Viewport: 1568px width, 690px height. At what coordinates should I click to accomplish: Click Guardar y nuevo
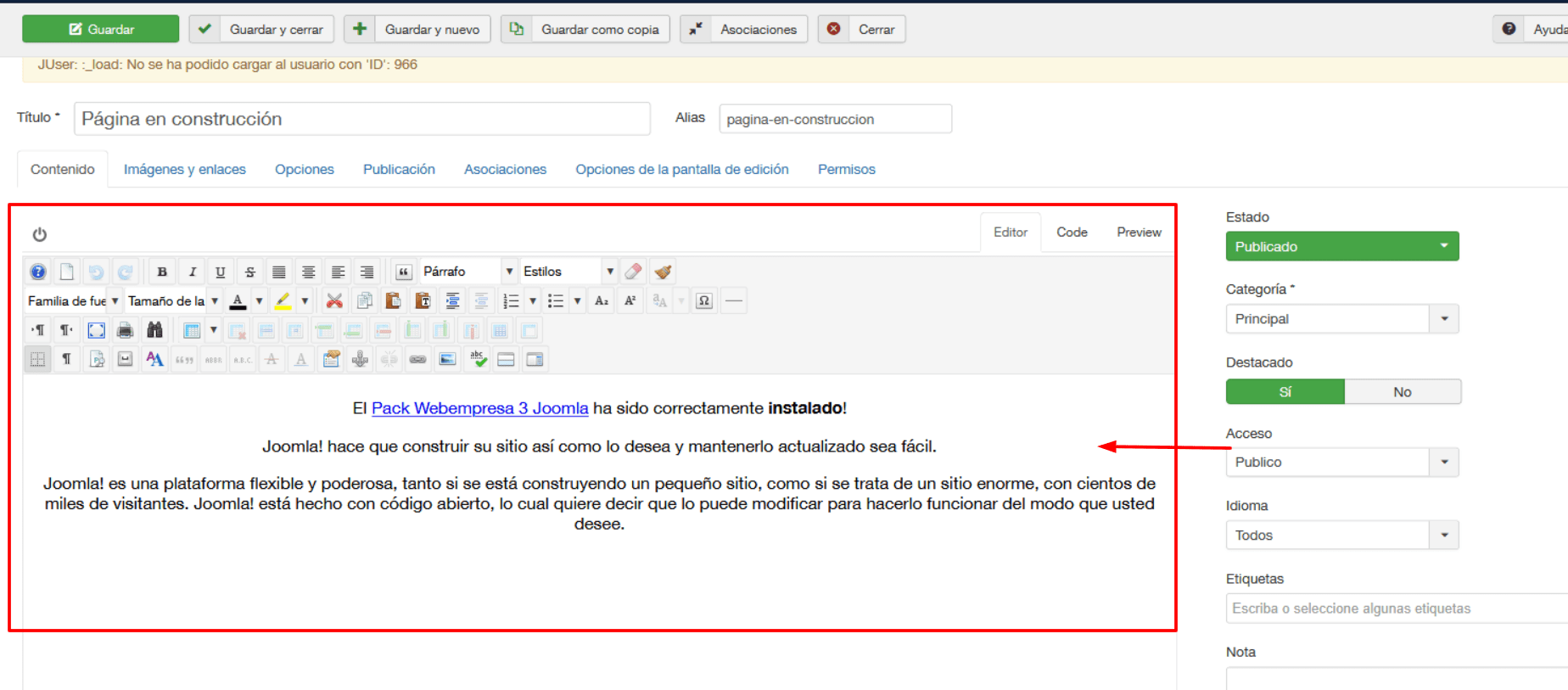pyautogui.click(x=417, y=29)
